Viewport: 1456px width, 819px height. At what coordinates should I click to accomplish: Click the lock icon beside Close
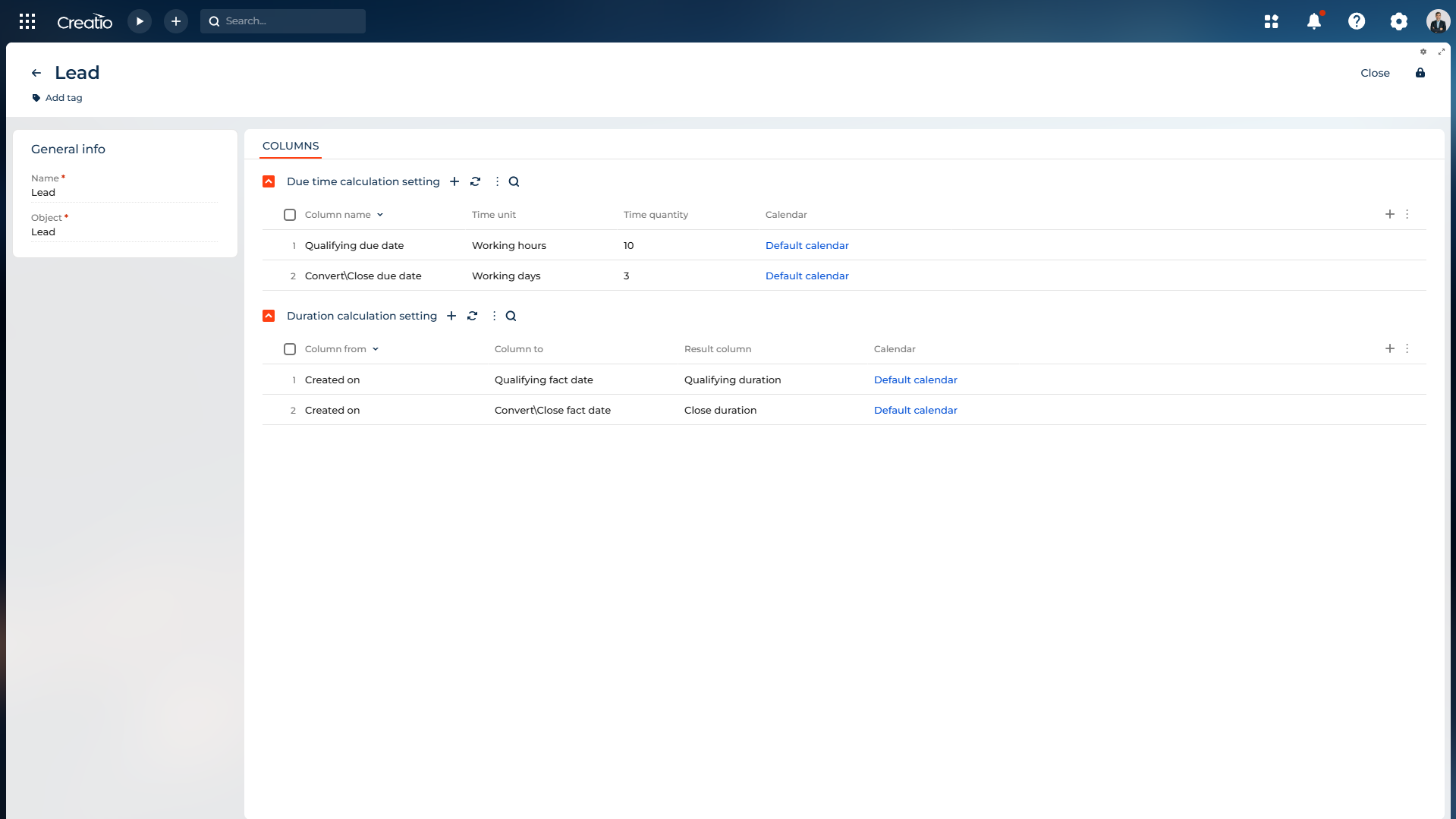pyautogui.click(x=1420, y=73)
